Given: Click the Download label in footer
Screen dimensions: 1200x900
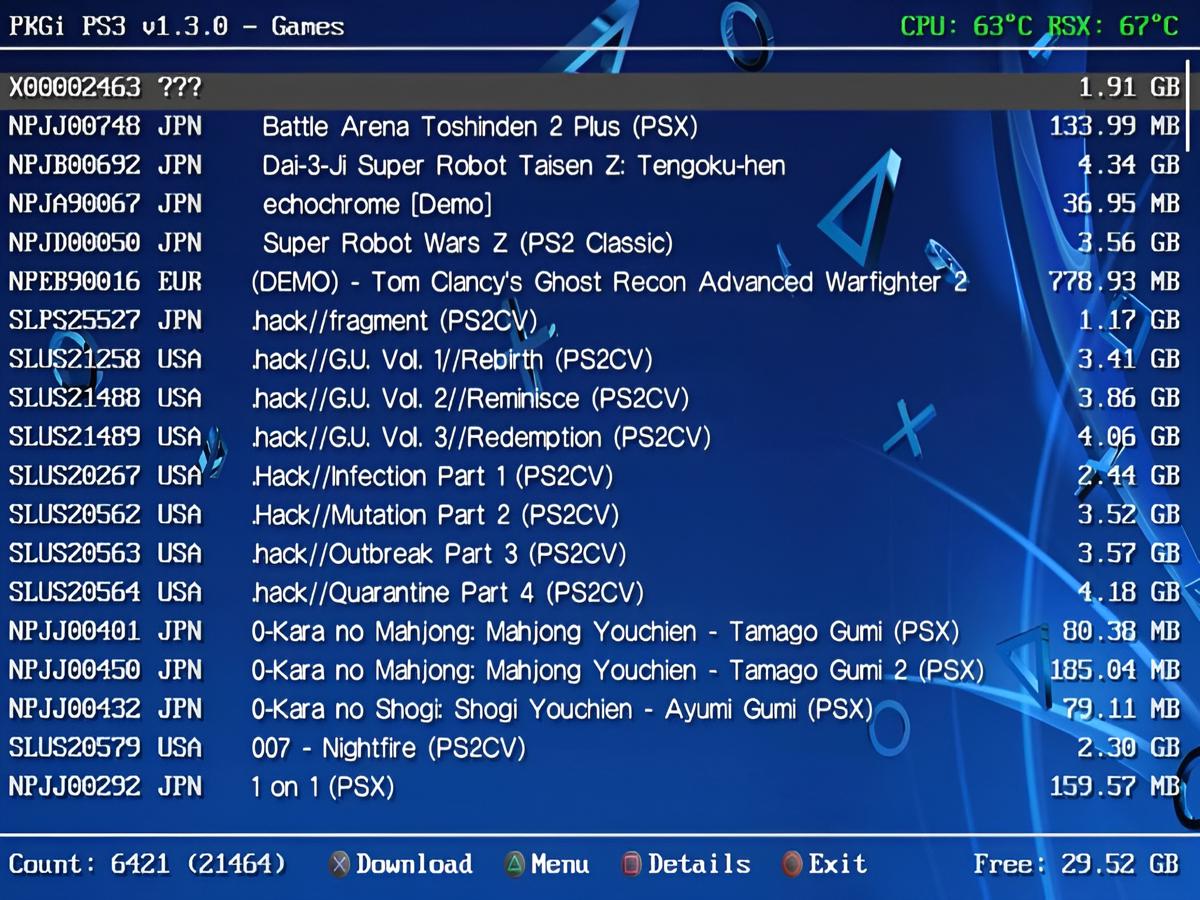Looking at the screenshot, I should tap(414, 864).
